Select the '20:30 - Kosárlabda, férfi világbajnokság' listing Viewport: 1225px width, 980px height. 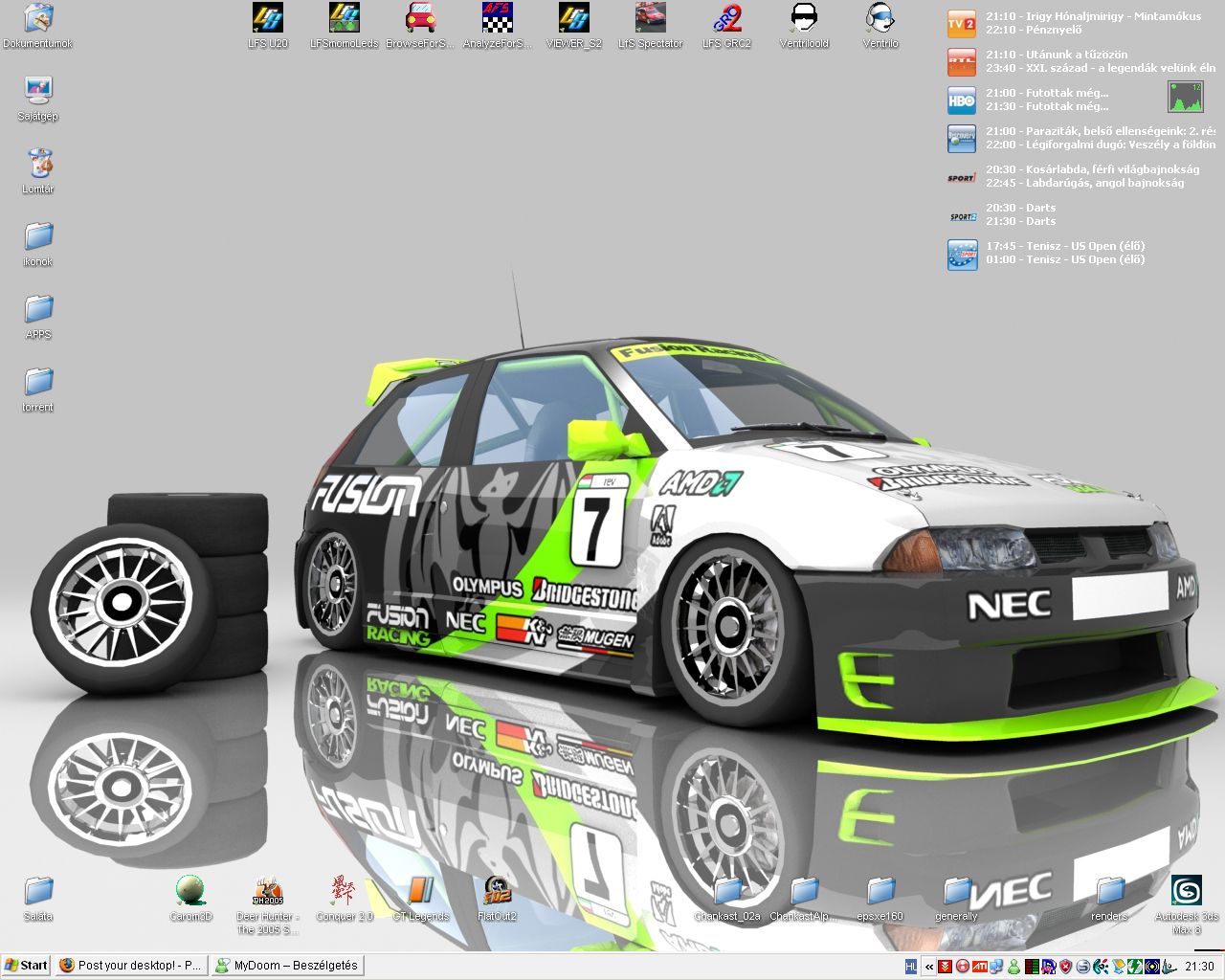pyautogui.click(x=1092, y=169)
